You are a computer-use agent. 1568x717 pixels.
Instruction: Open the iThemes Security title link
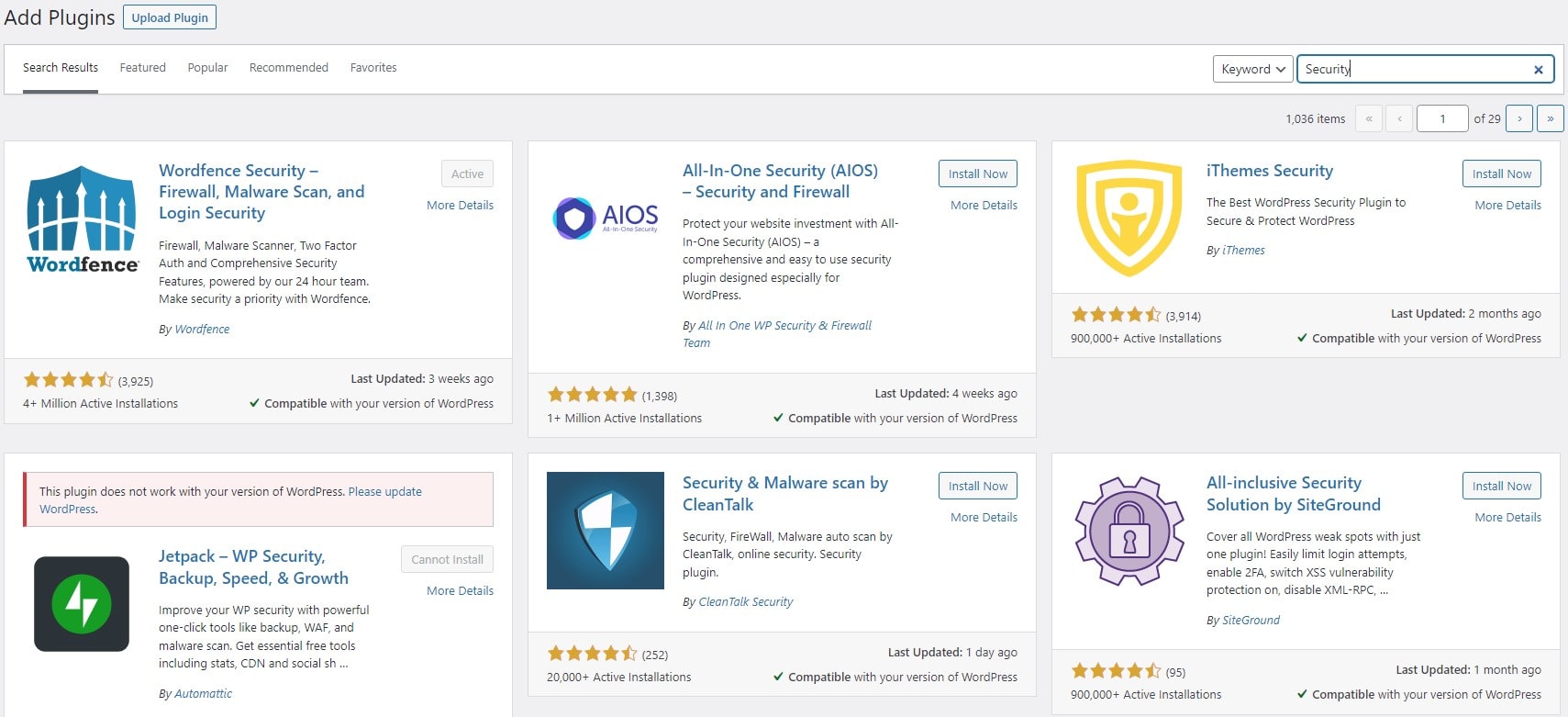coord(1270,171)
